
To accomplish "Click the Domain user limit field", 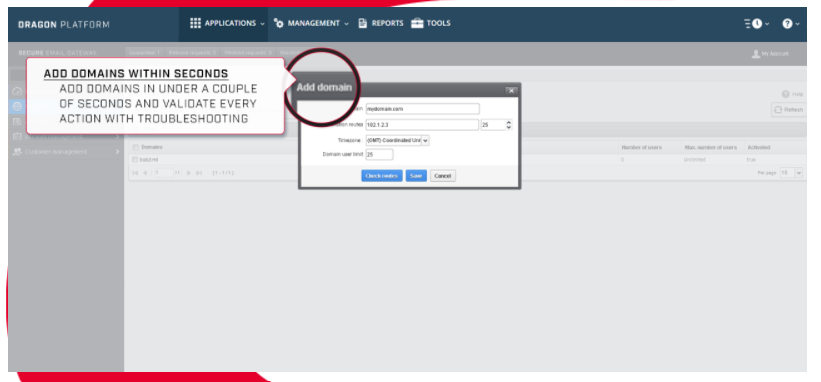I will [x=380, y=154].
